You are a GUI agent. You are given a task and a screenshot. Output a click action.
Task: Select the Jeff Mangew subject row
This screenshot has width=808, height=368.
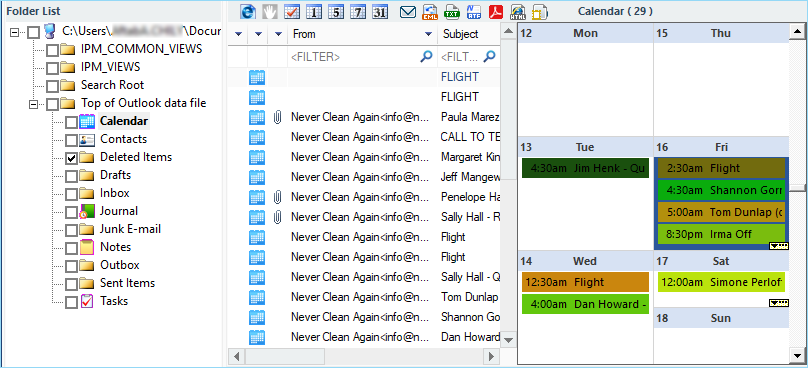point(470,177)
